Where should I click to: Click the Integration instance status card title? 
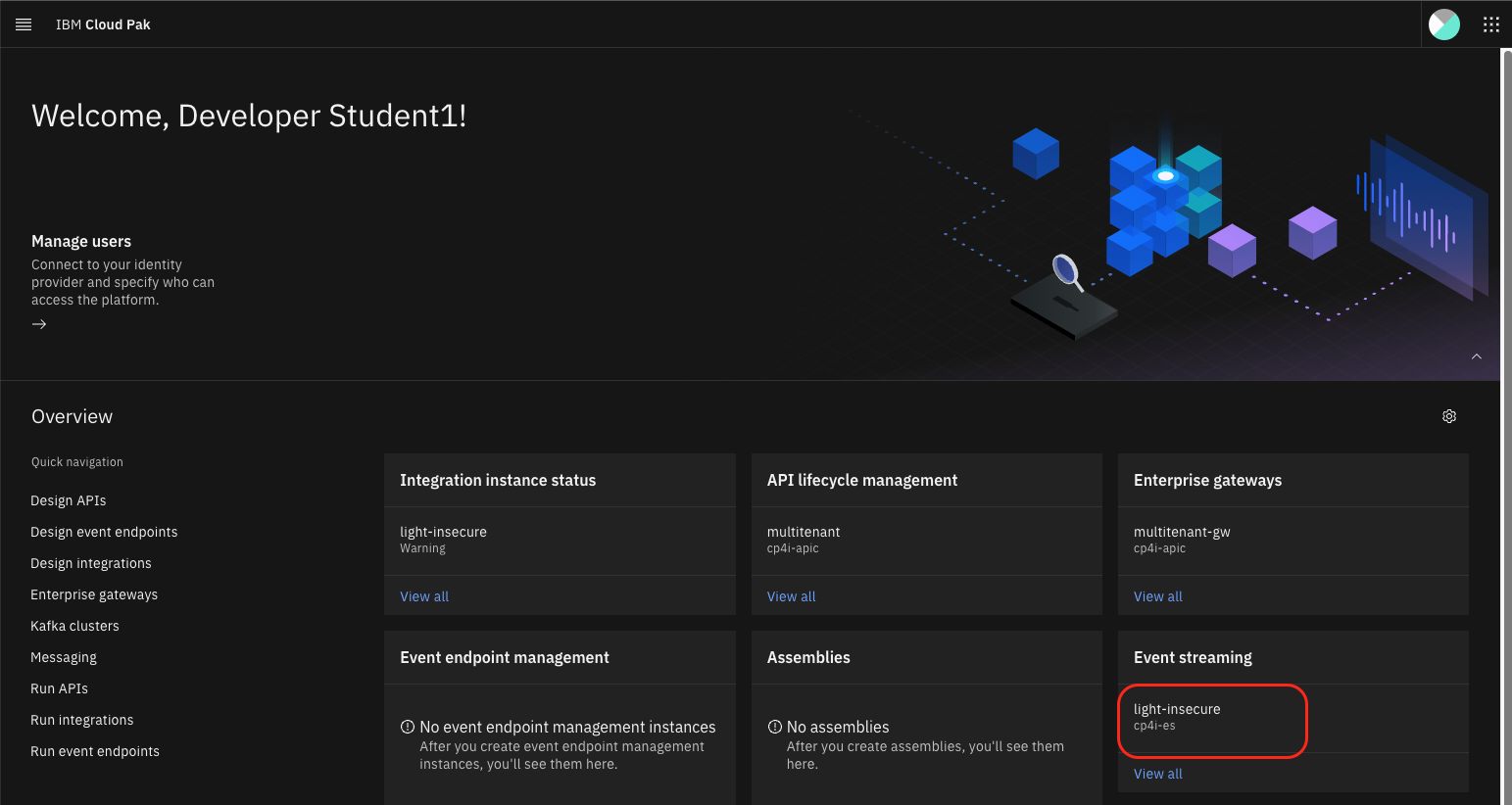point(498,480)
